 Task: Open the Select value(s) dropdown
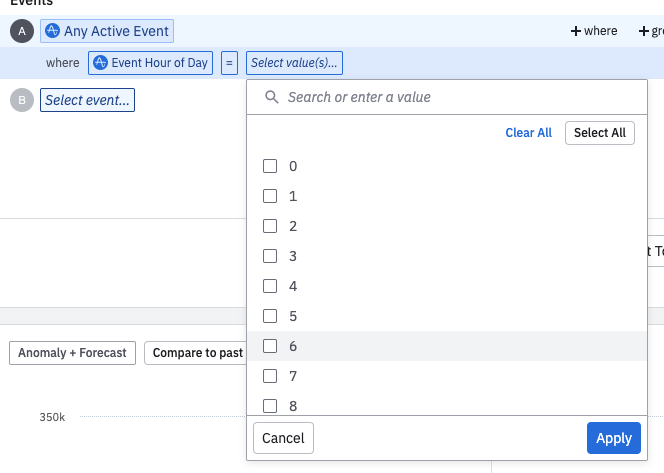pyautogui.click(x=294, y=63)
